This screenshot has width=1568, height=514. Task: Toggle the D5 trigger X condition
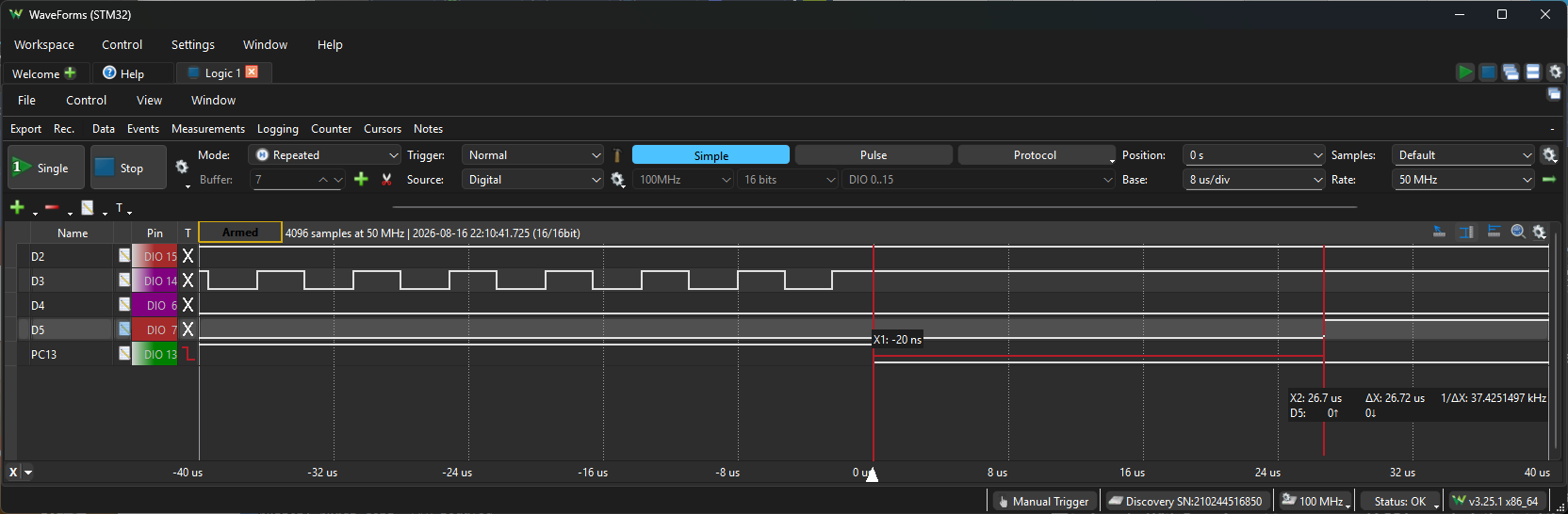pyautogui.click(x=188, y=329)
